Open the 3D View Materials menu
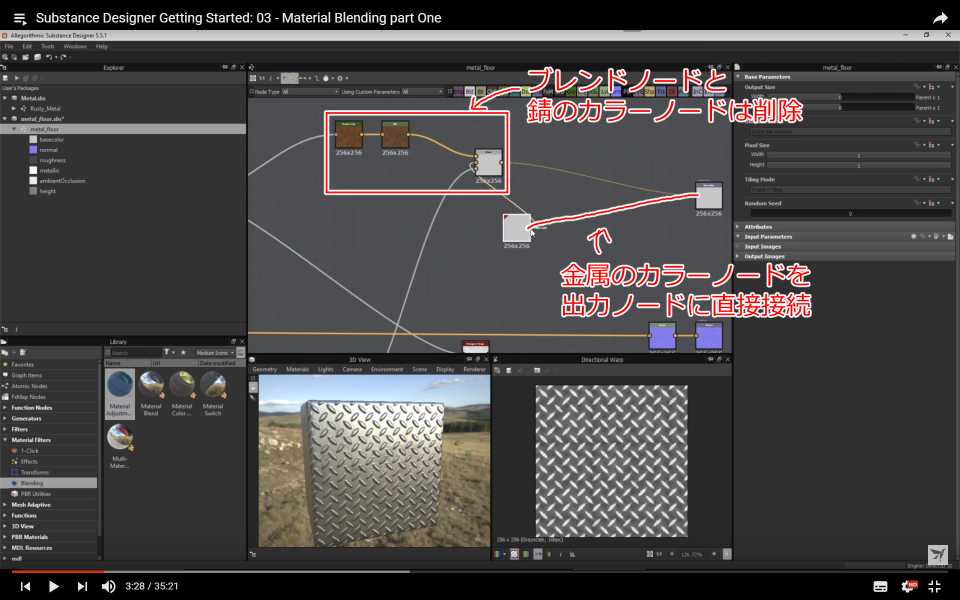This screenshot has height=600, width=960. click(x=298, y=370)
